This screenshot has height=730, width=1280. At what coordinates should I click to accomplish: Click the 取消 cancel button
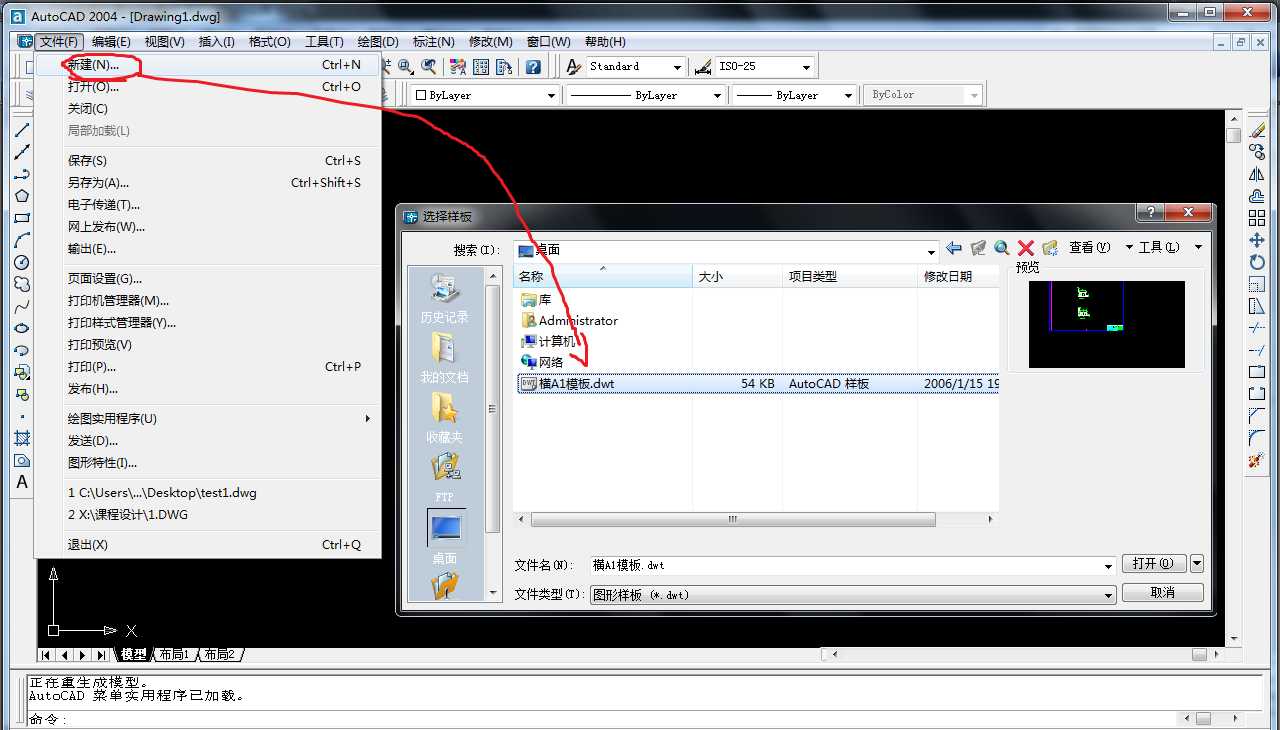(x=1162, y=593)
